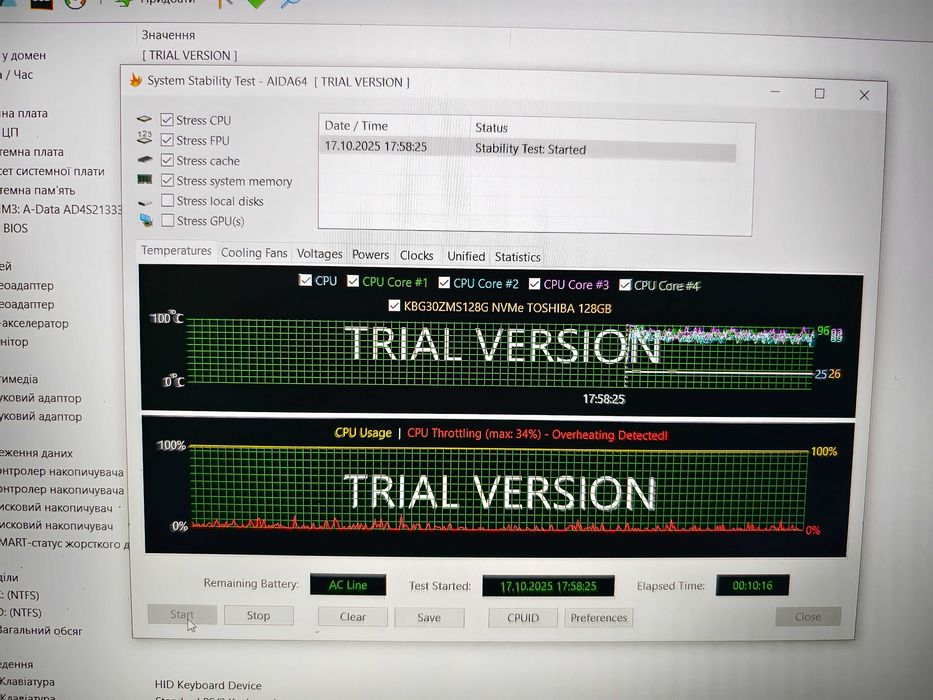Click the CPU chip icon beside Stress CPU
933x700 pixels.
pos(144,119)
